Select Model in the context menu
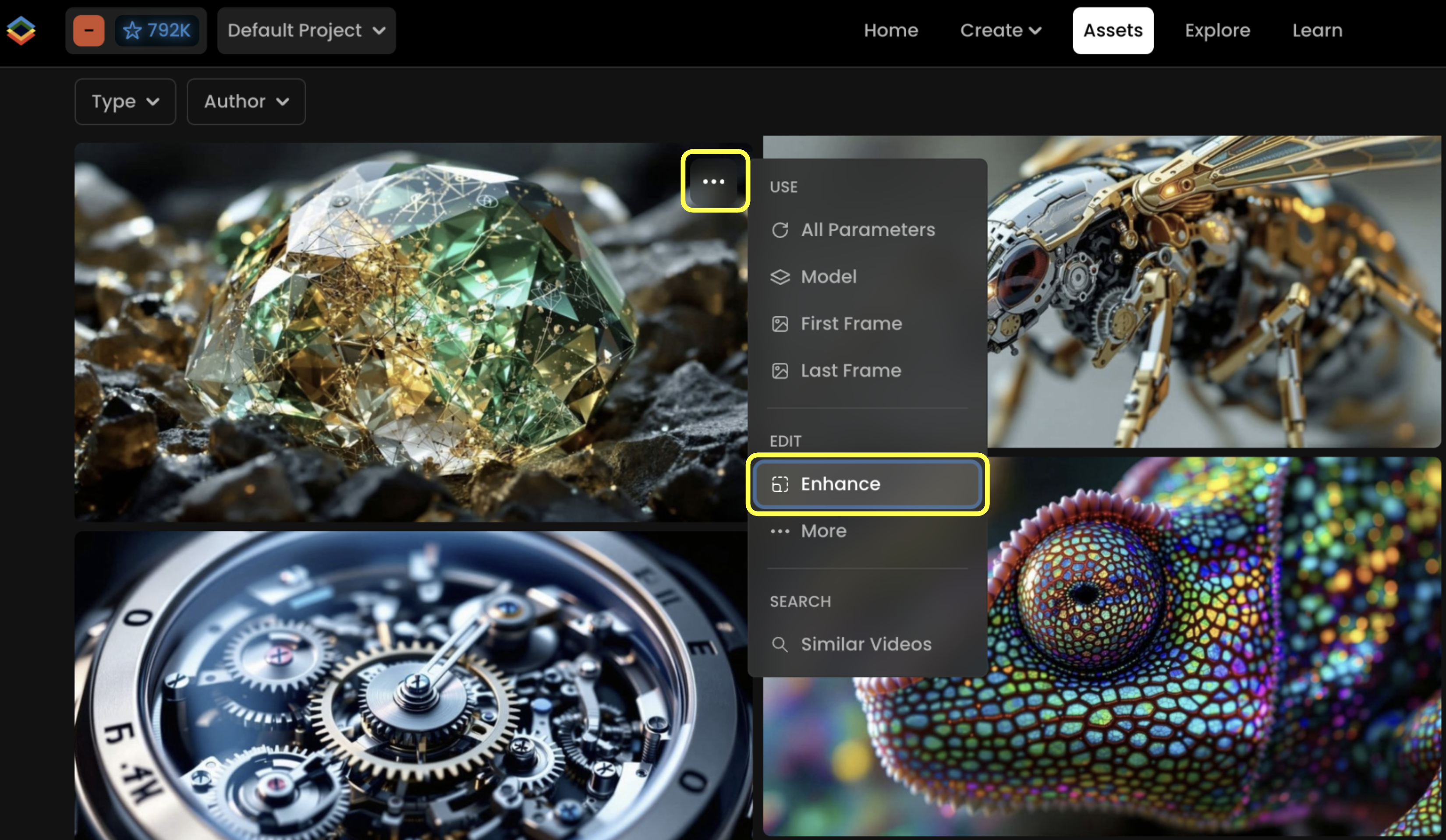 (x=867, y=277)
